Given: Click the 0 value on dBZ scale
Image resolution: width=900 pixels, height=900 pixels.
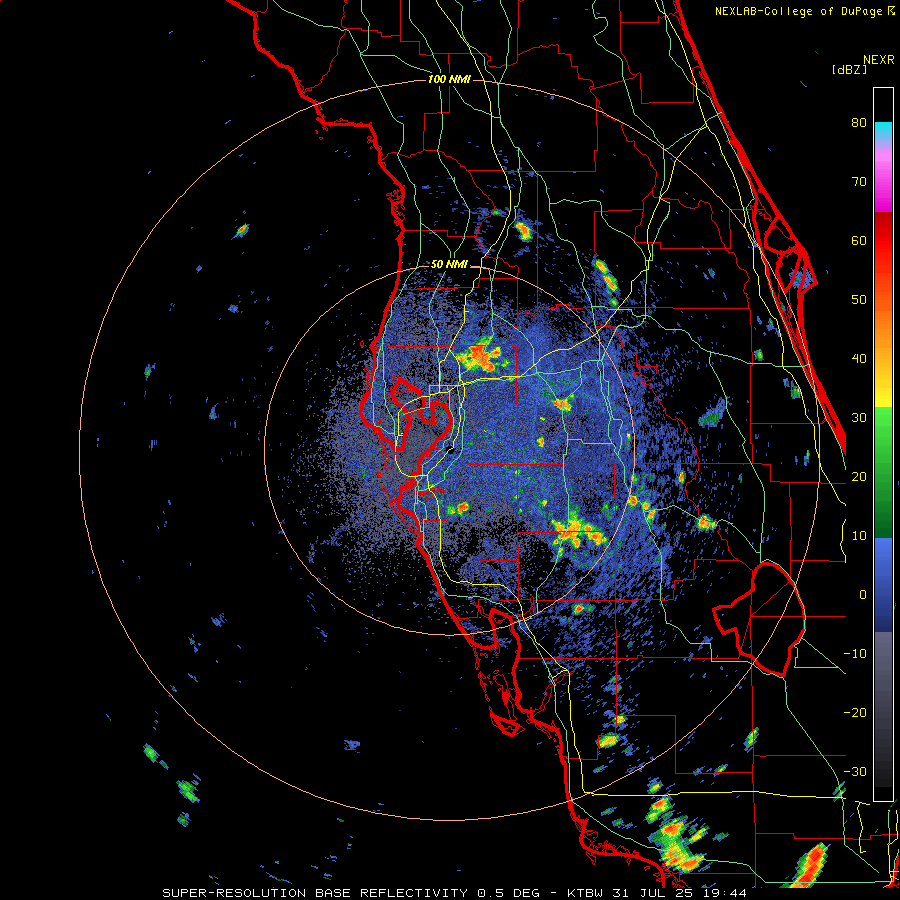Looking at the screenshot, I should click(863, 595).
